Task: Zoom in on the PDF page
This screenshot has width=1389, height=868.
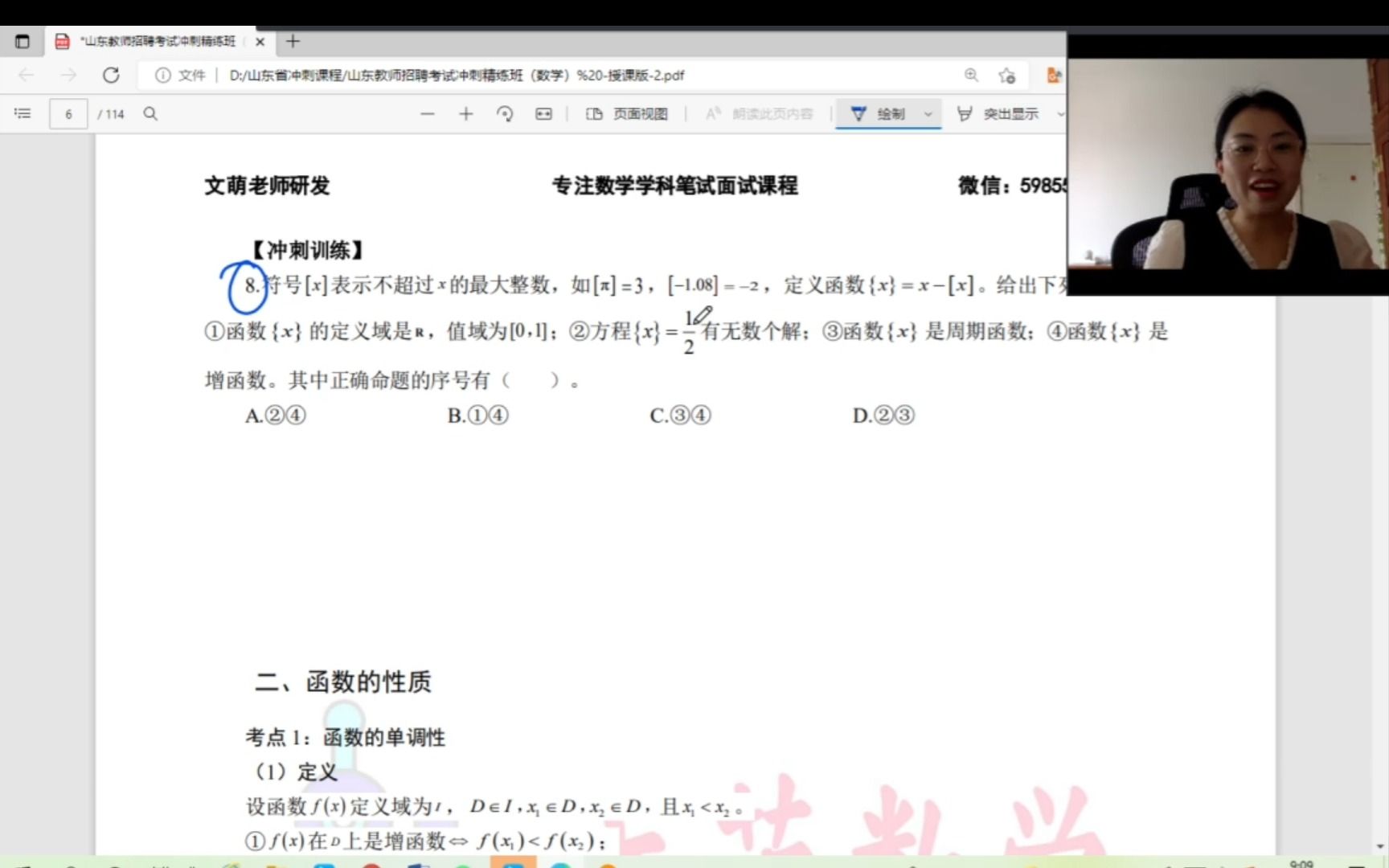Action: (465, 114)
